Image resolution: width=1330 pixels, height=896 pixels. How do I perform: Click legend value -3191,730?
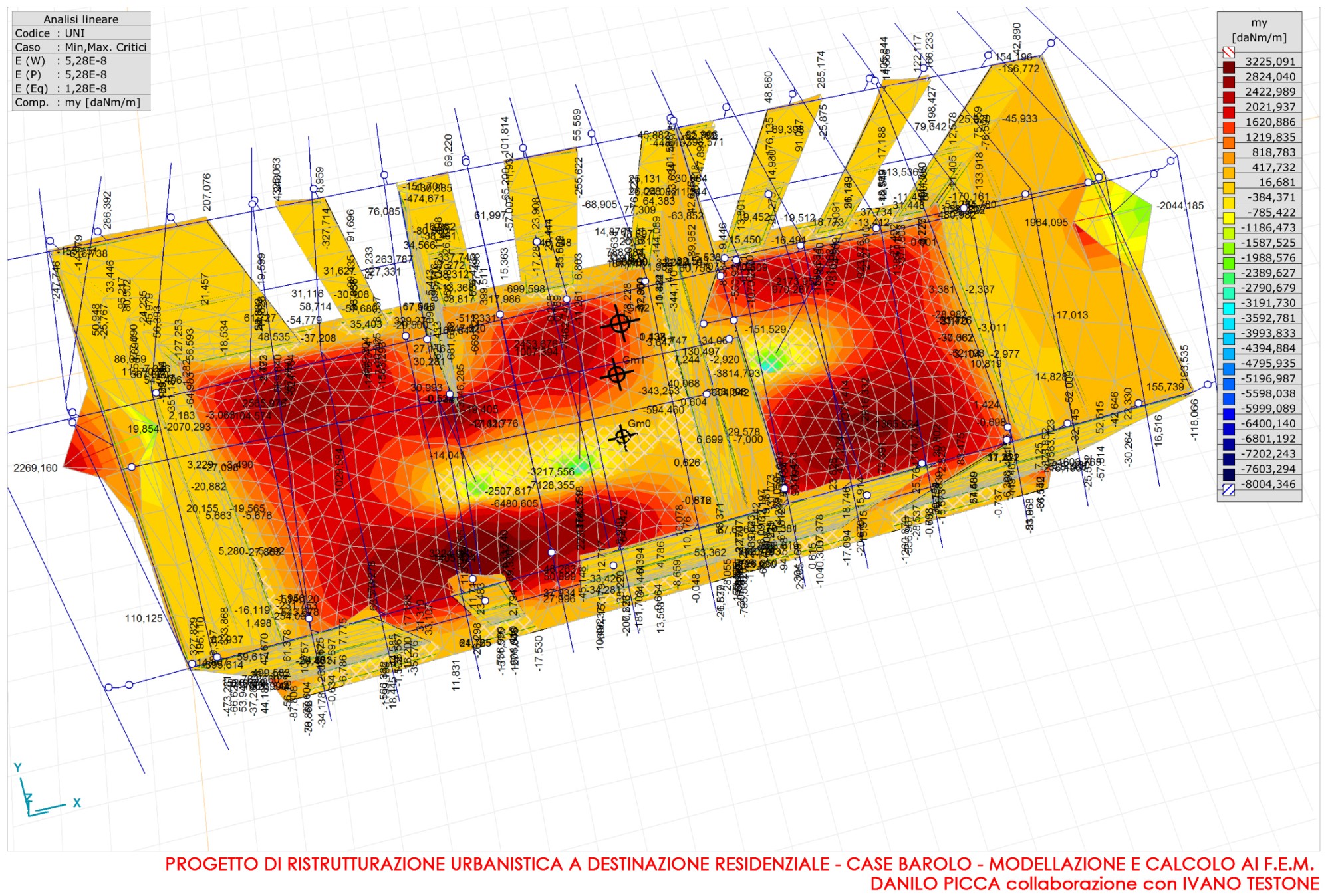tap(1268, 303)
